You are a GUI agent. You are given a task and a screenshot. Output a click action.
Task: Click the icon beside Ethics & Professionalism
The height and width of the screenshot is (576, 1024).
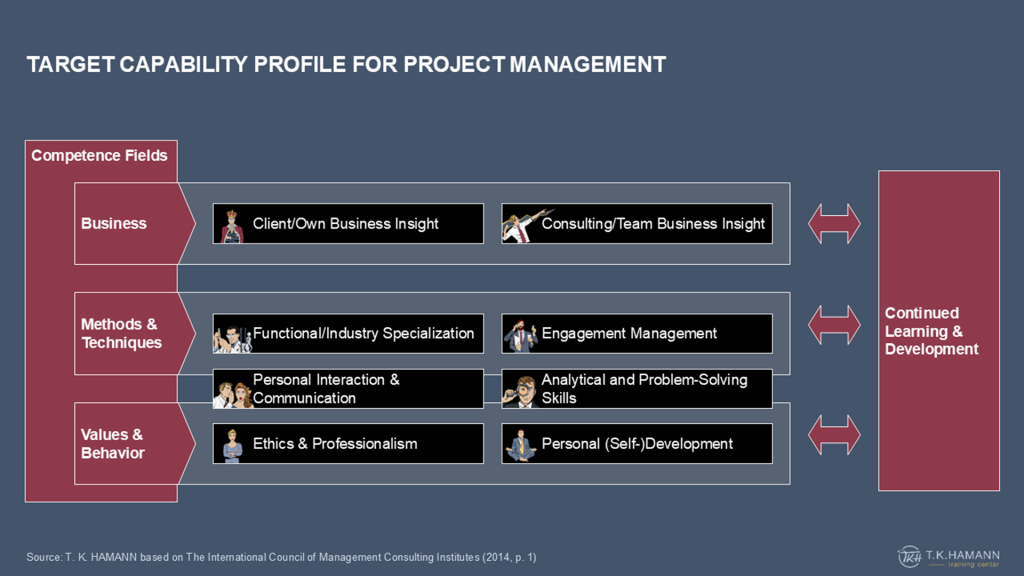[232, 445]
